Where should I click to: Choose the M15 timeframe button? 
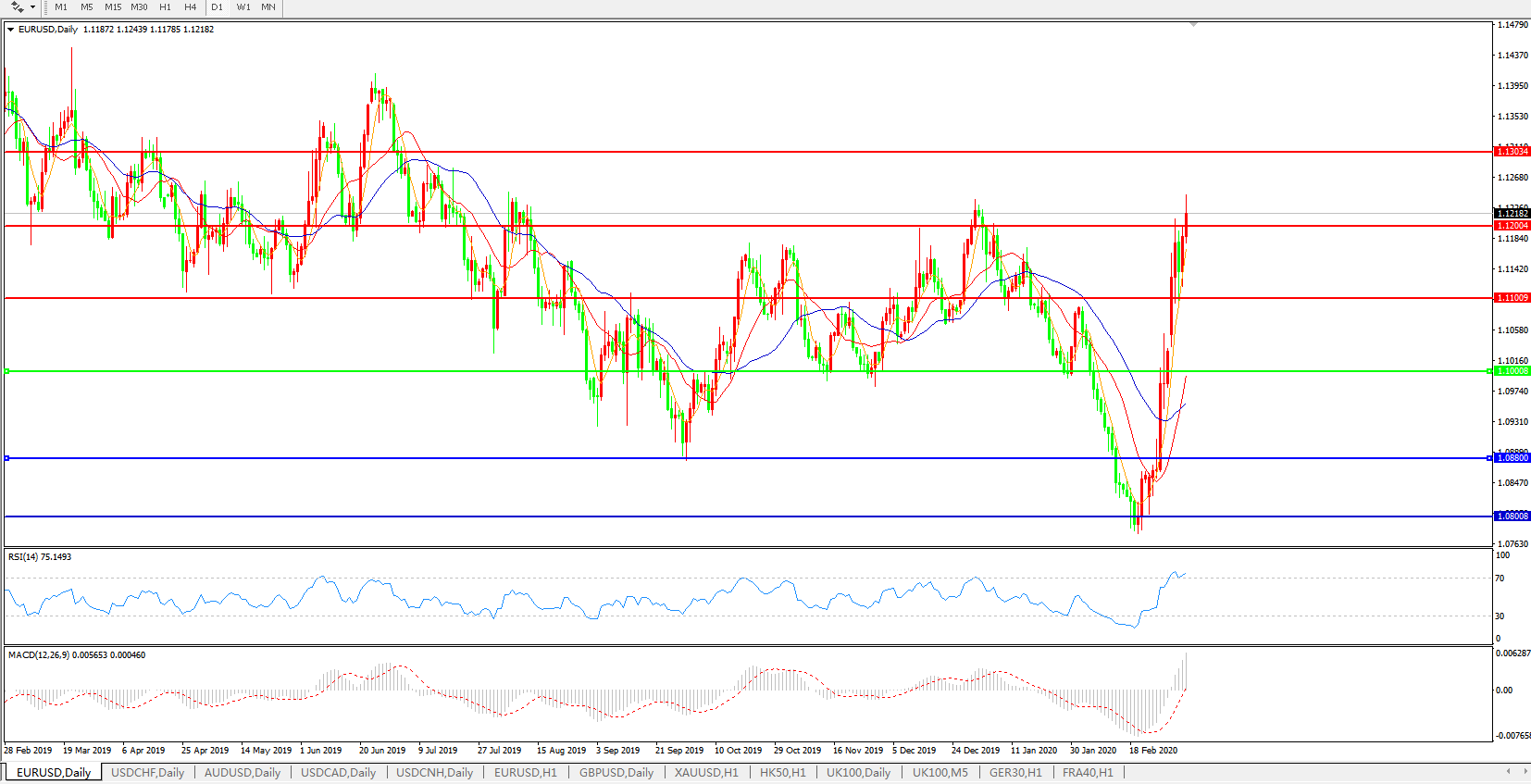(x=113, y=7)
